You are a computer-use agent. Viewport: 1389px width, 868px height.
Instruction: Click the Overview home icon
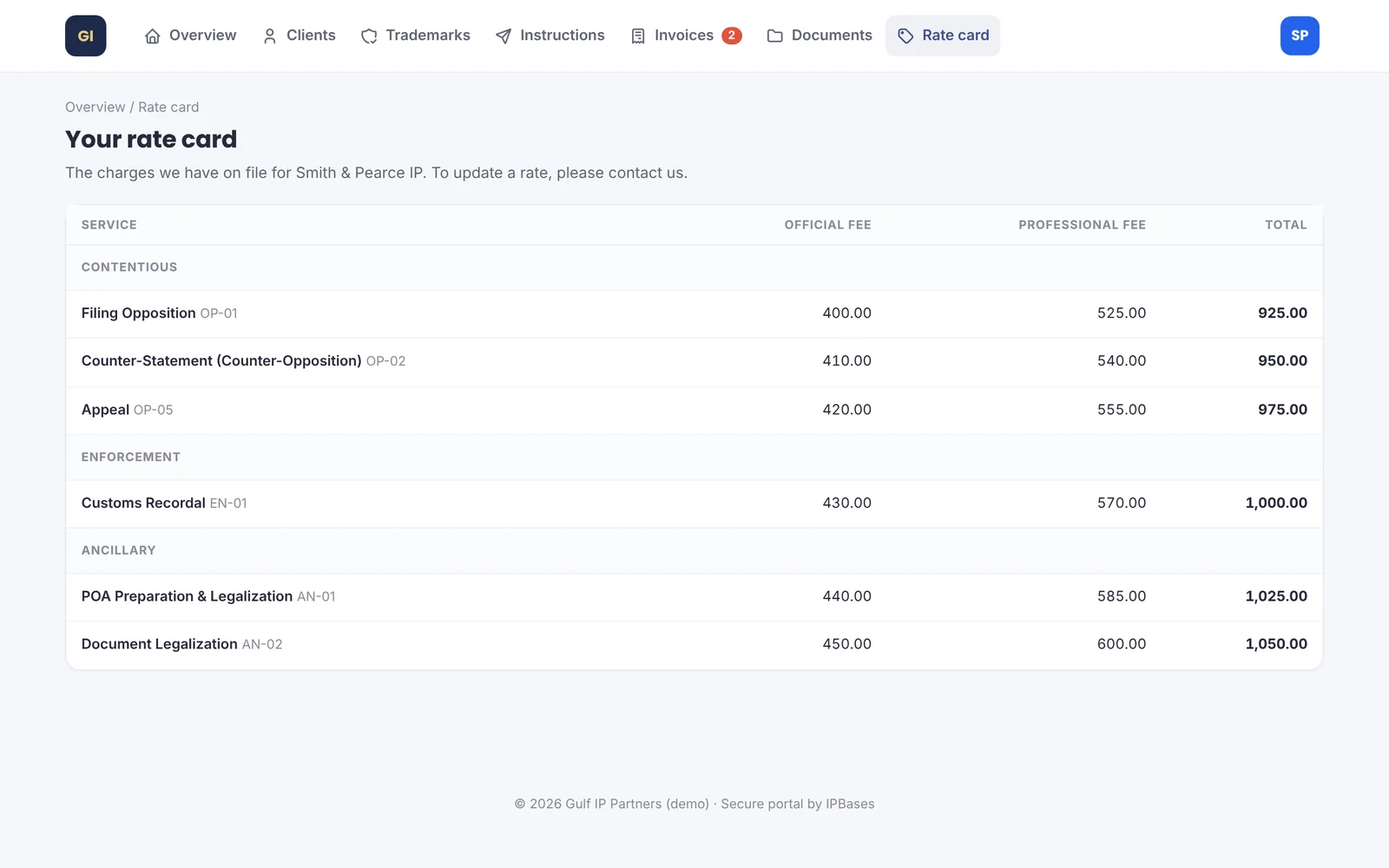153,36
